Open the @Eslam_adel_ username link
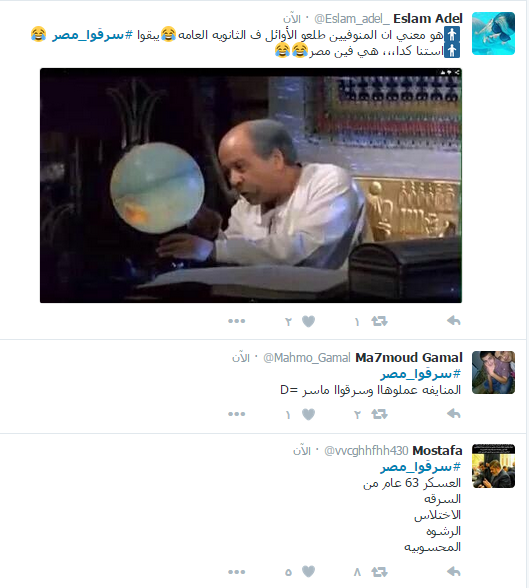 pyautogui.click(x=352, y=19)
